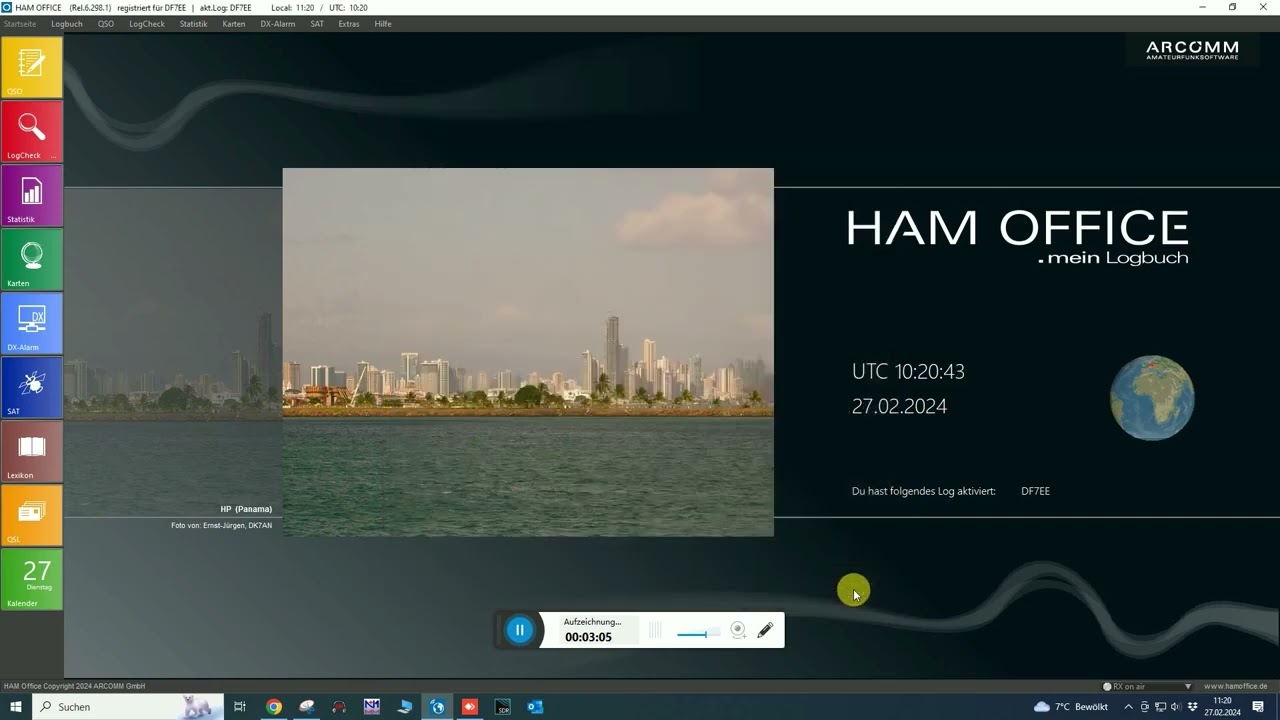Image resolution: width=1280 pixels, height=720 pixels.
Task: Open the SAT menu in menu bar
Action: 317,24
